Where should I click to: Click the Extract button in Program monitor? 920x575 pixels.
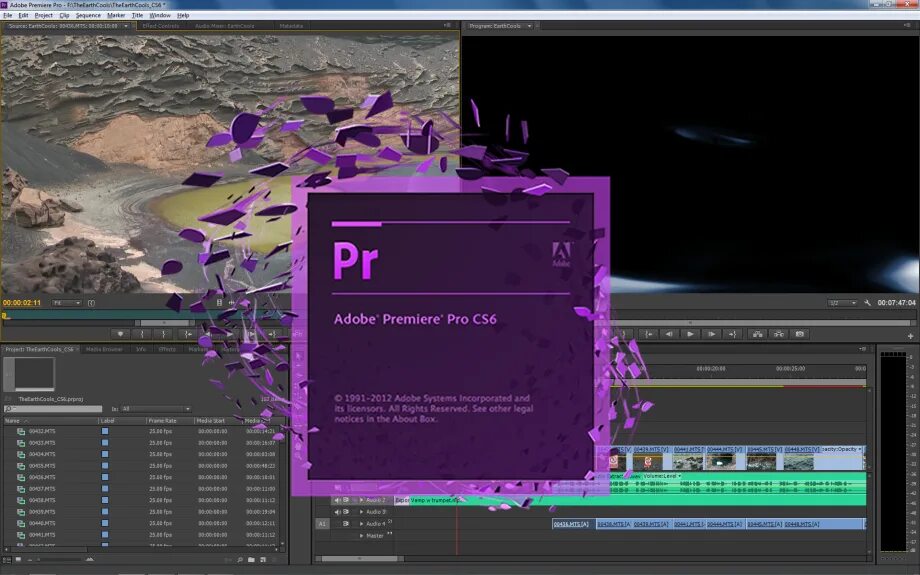779,334
